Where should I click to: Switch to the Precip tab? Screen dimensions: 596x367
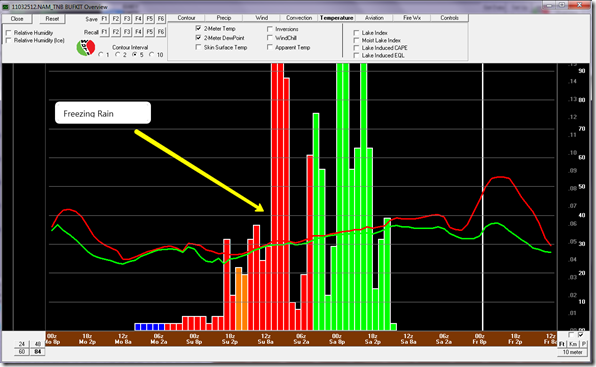point(224,18)
